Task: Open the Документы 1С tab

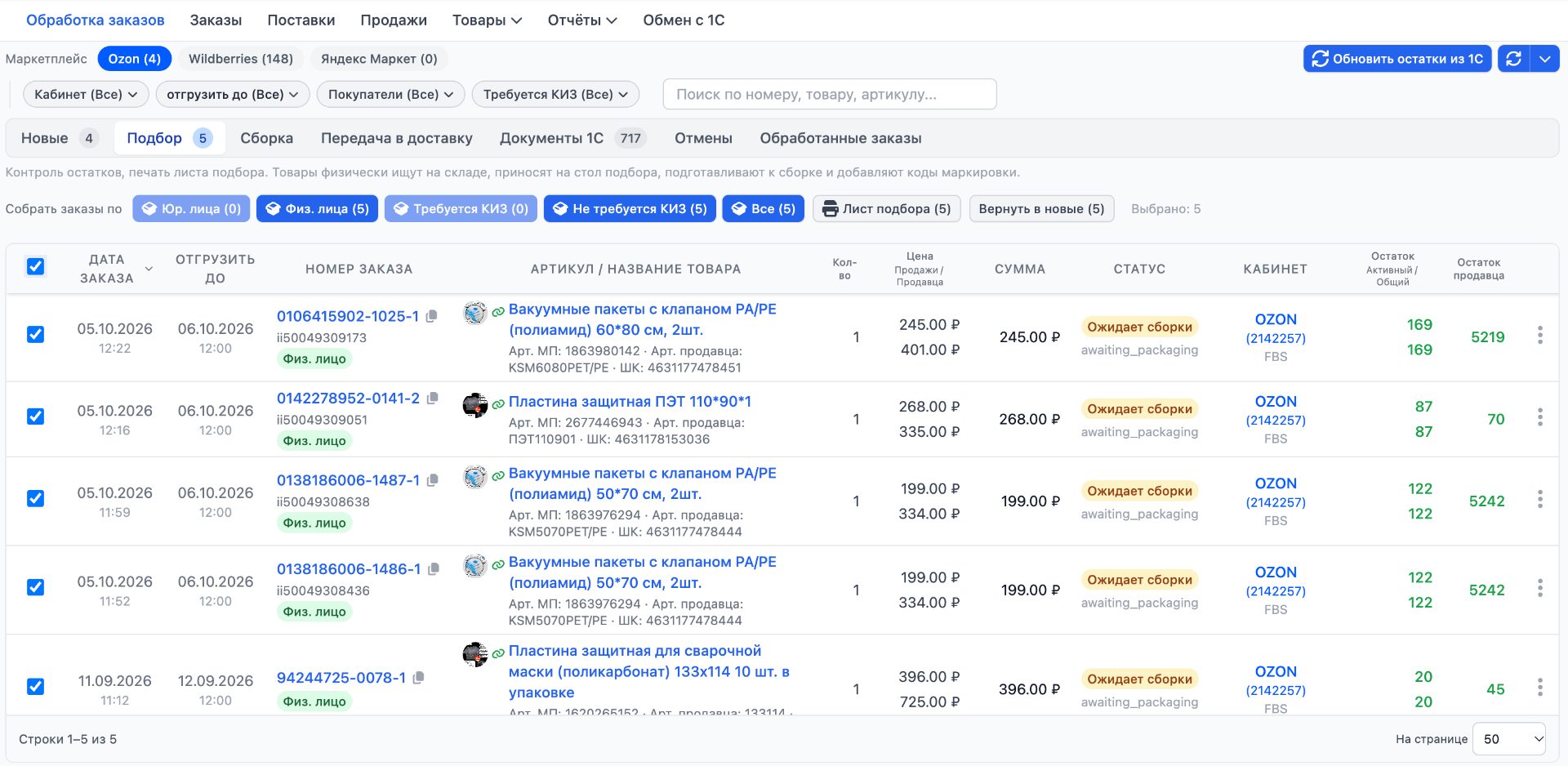Action: point(572,138)
